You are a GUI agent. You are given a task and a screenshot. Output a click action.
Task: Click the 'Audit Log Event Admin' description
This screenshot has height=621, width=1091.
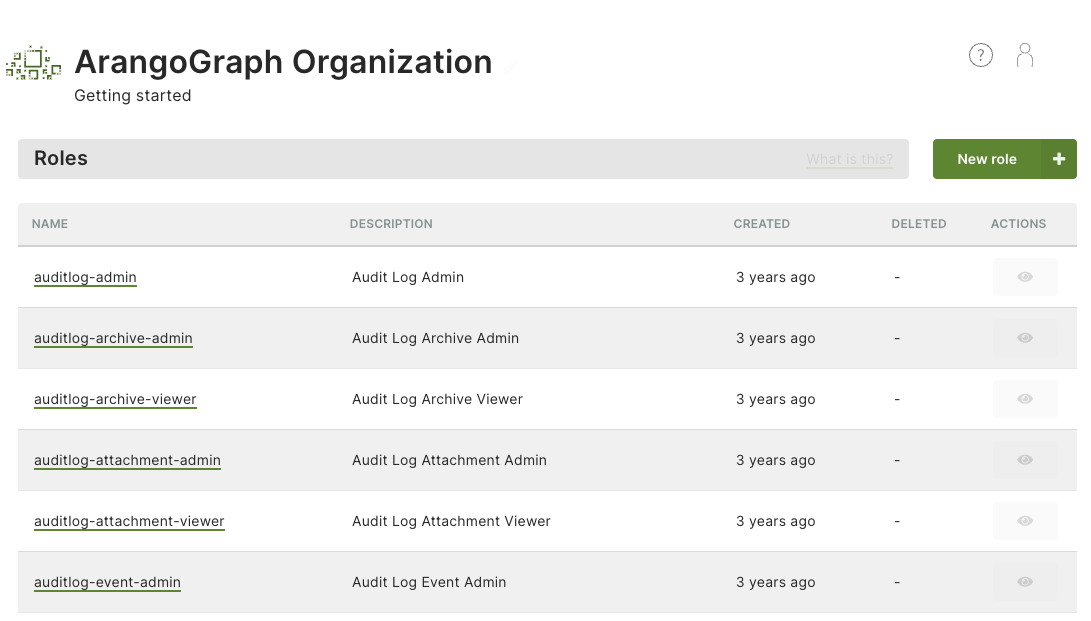pos(429,583)
